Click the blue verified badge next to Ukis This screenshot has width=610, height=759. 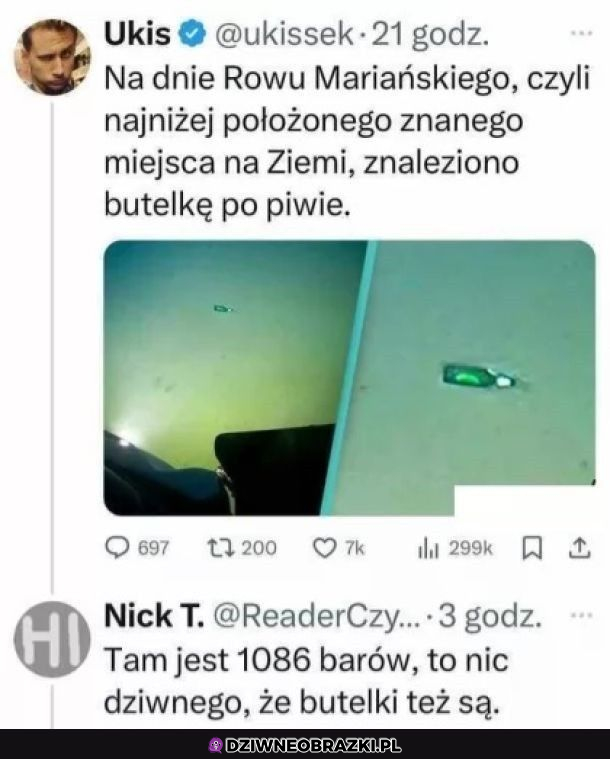click(x=193, y=34)
